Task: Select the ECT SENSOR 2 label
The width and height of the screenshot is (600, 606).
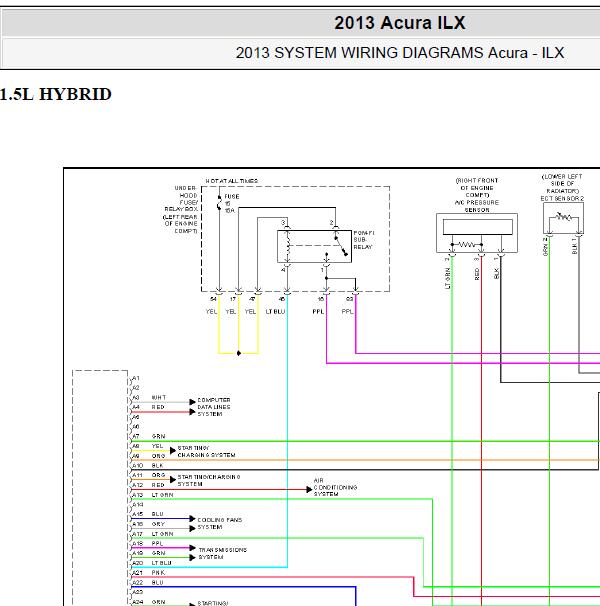Action: point(562,198)
